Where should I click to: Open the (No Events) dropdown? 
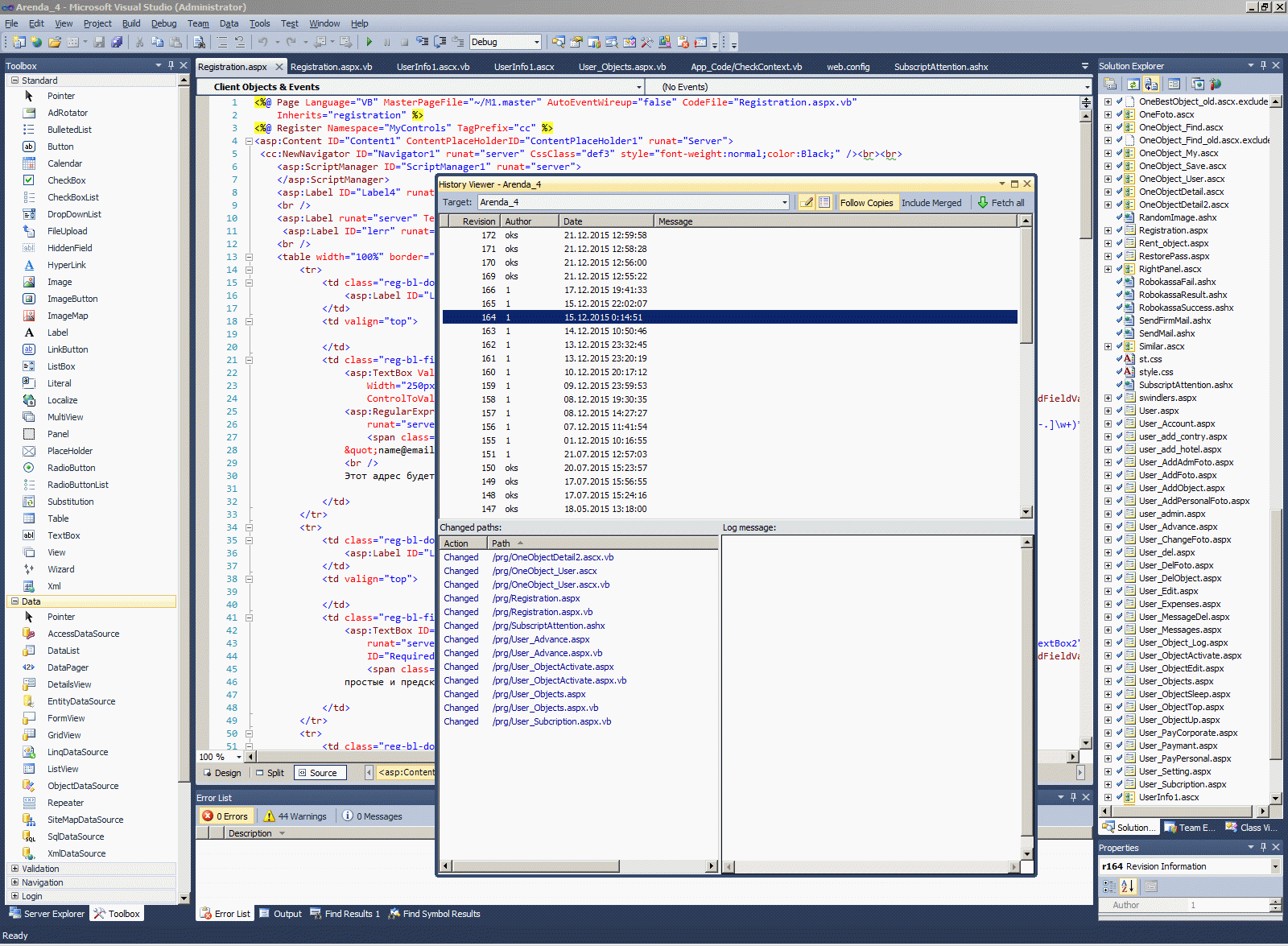tap(1087, 87)
